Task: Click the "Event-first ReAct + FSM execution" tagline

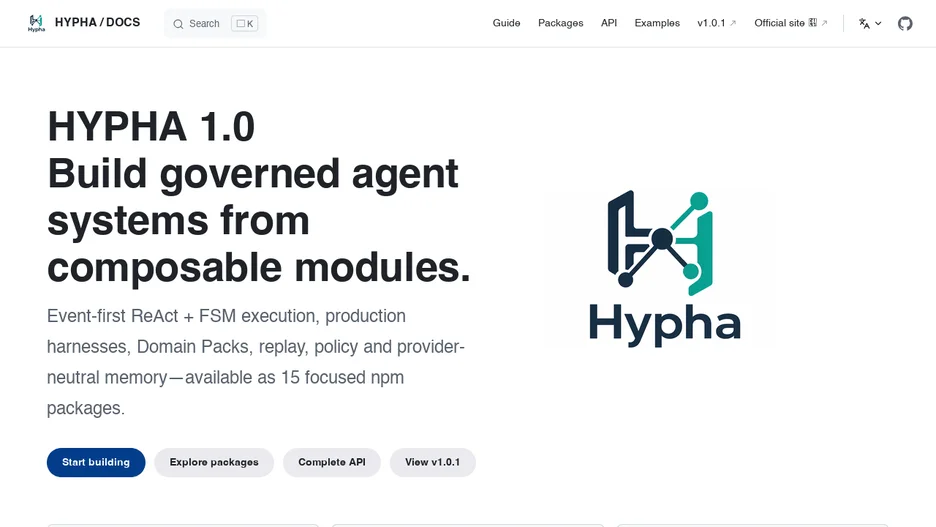Action: click(255, 362)
